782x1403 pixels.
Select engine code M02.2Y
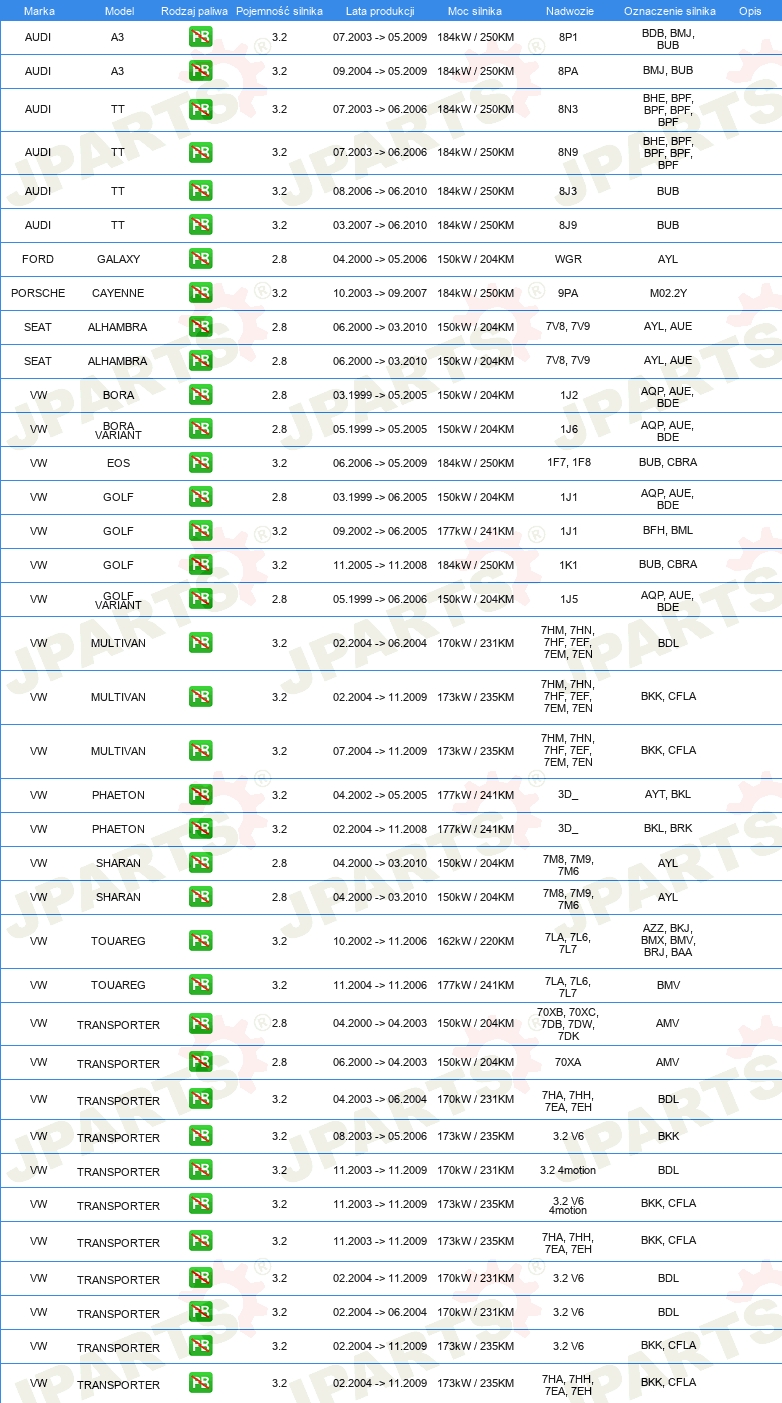668,294
